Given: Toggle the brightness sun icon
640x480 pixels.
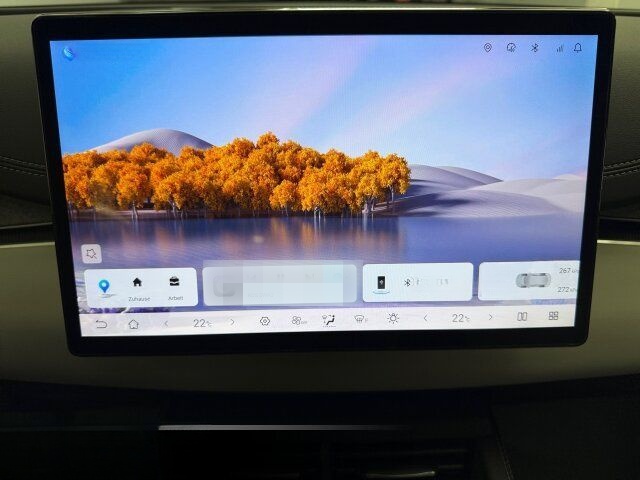Looking at the screenshot, I should 393,319.
